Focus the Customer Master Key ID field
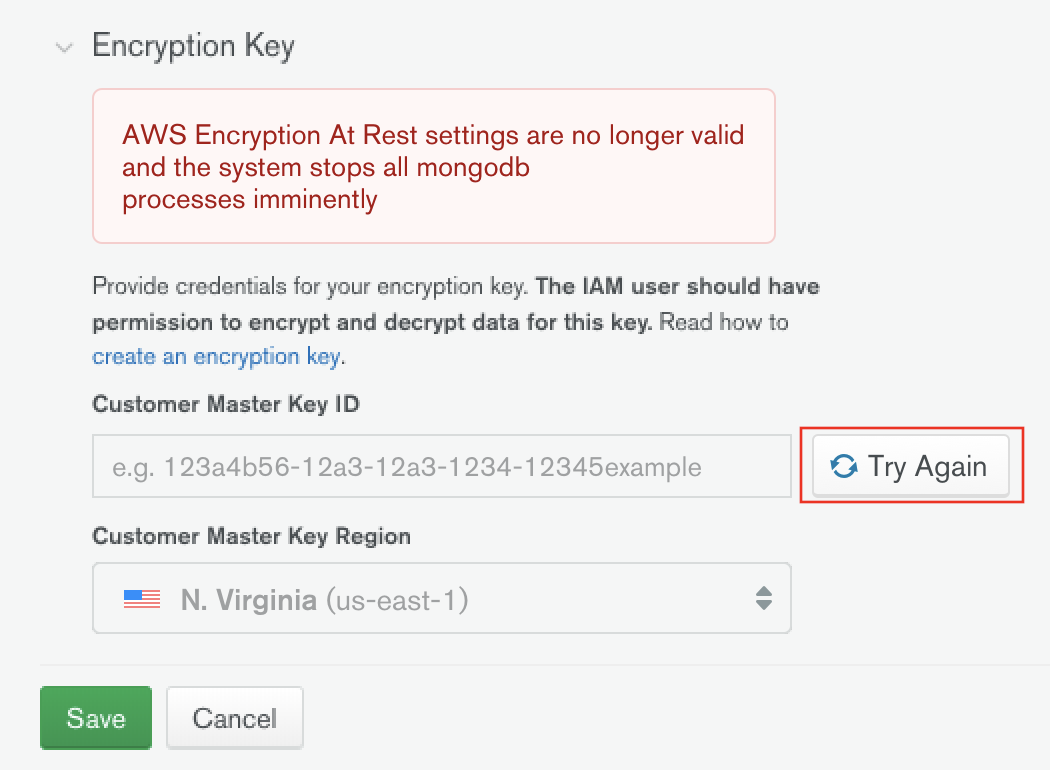 point(440,466)
